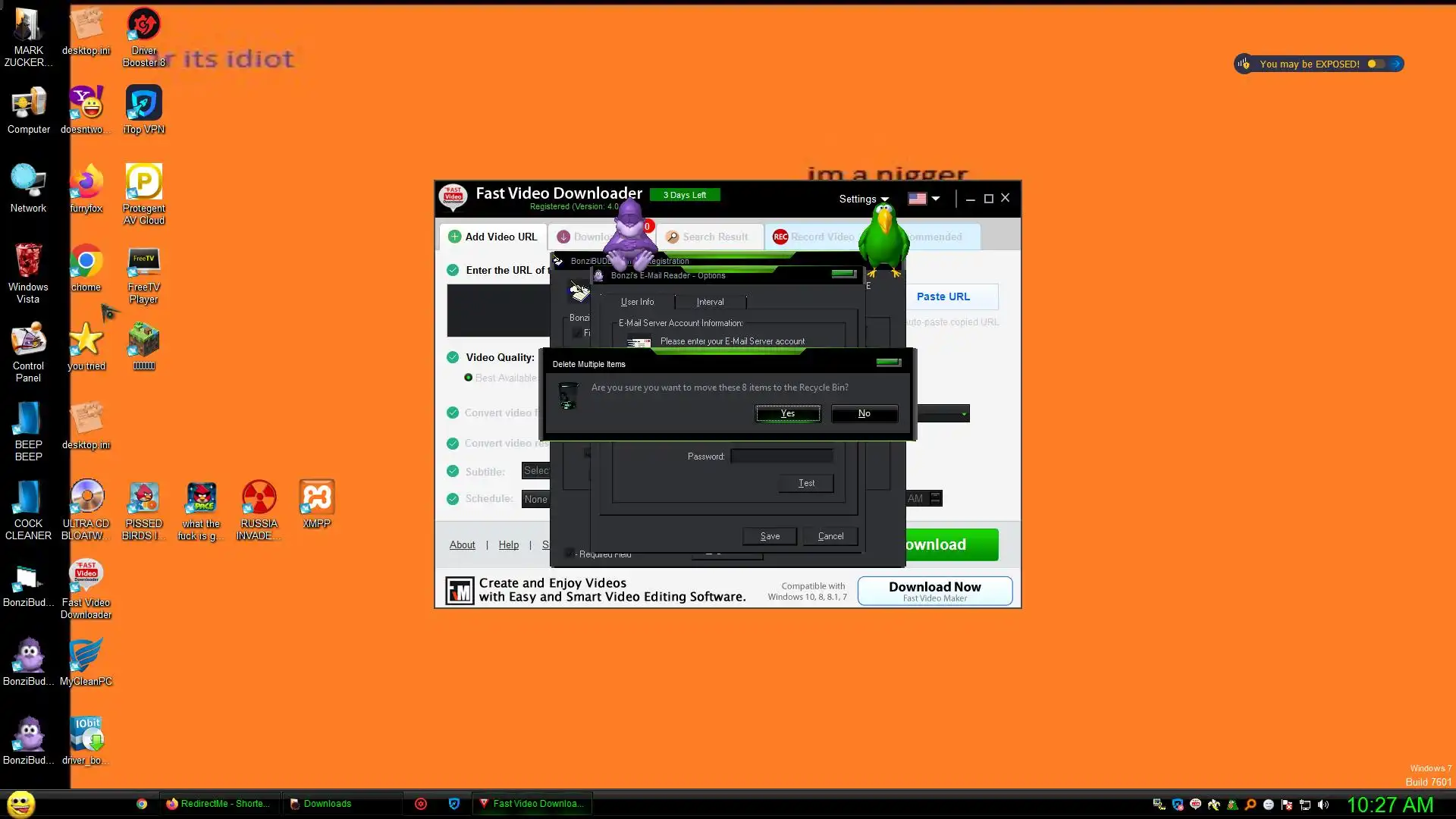Click the green parrot character

[x=883, y=239]
